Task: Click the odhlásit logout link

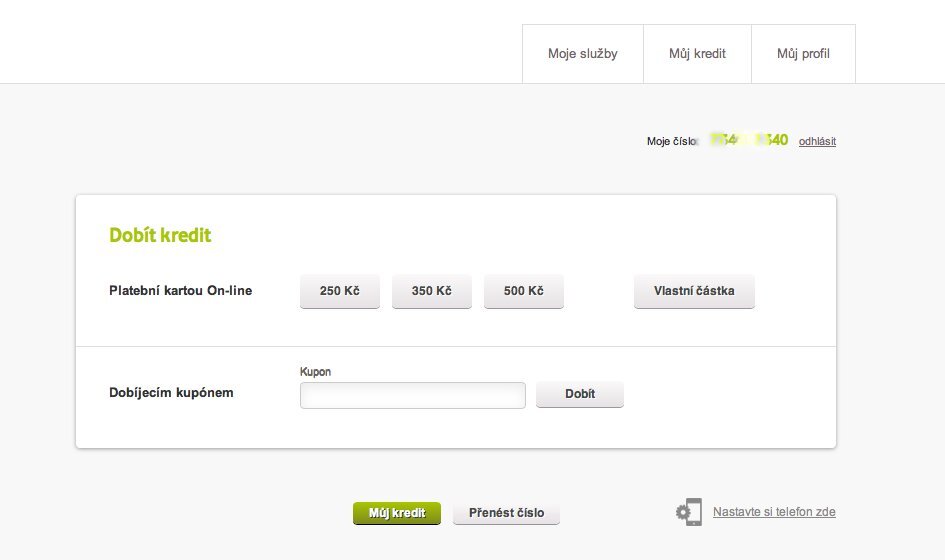Action: [x=817, y=141]
